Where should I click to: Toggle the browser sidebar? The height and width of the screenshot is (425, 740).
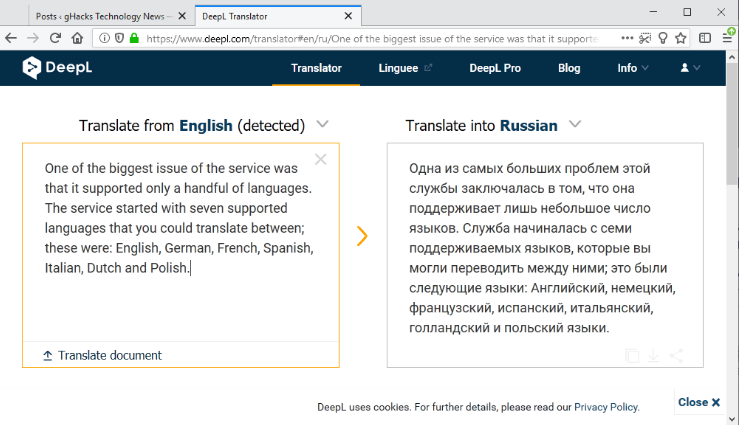705,38
